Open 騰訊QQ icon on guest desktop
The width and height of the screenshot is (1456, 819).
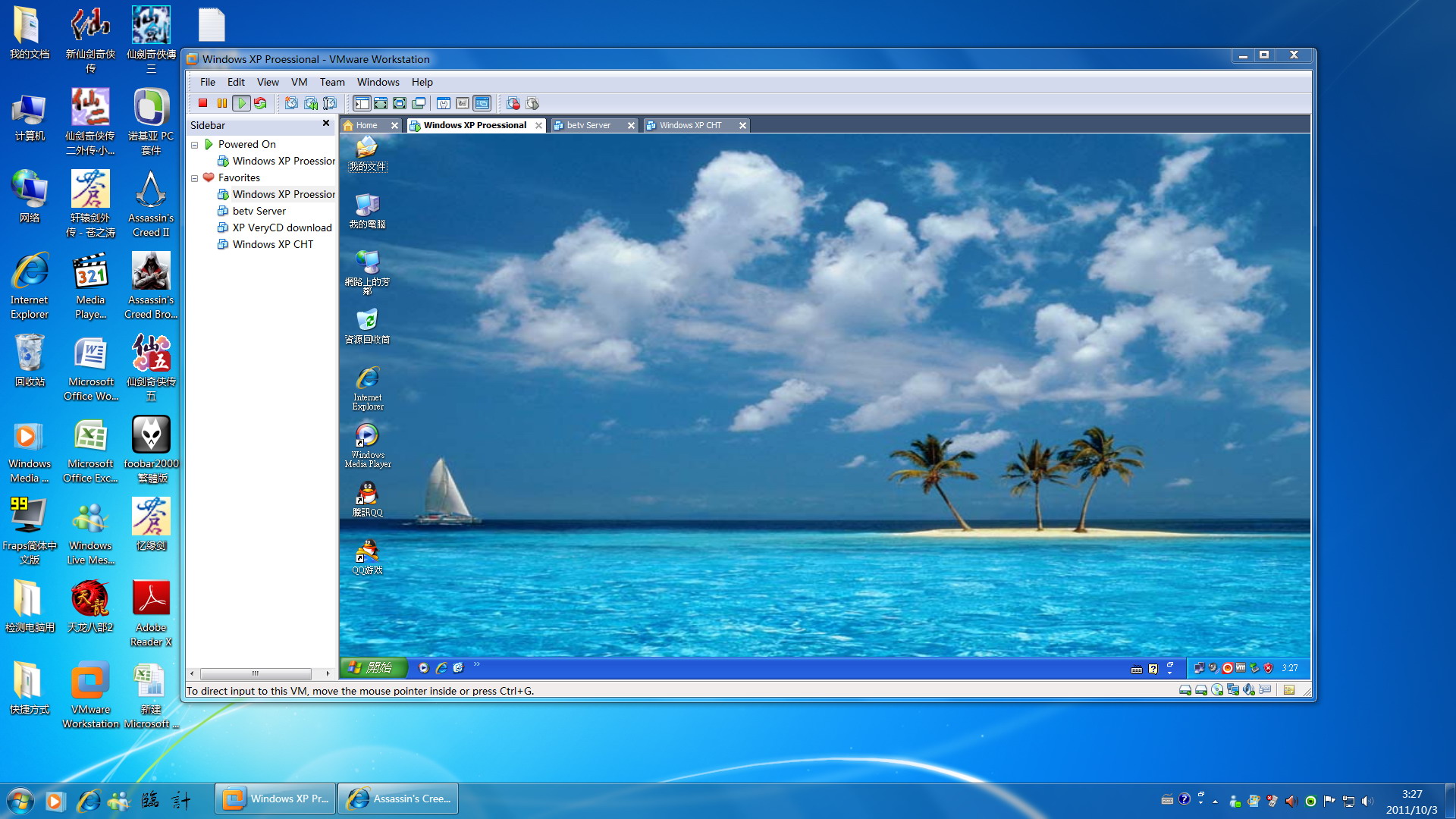pyautogui.click(x=368, y=499)
